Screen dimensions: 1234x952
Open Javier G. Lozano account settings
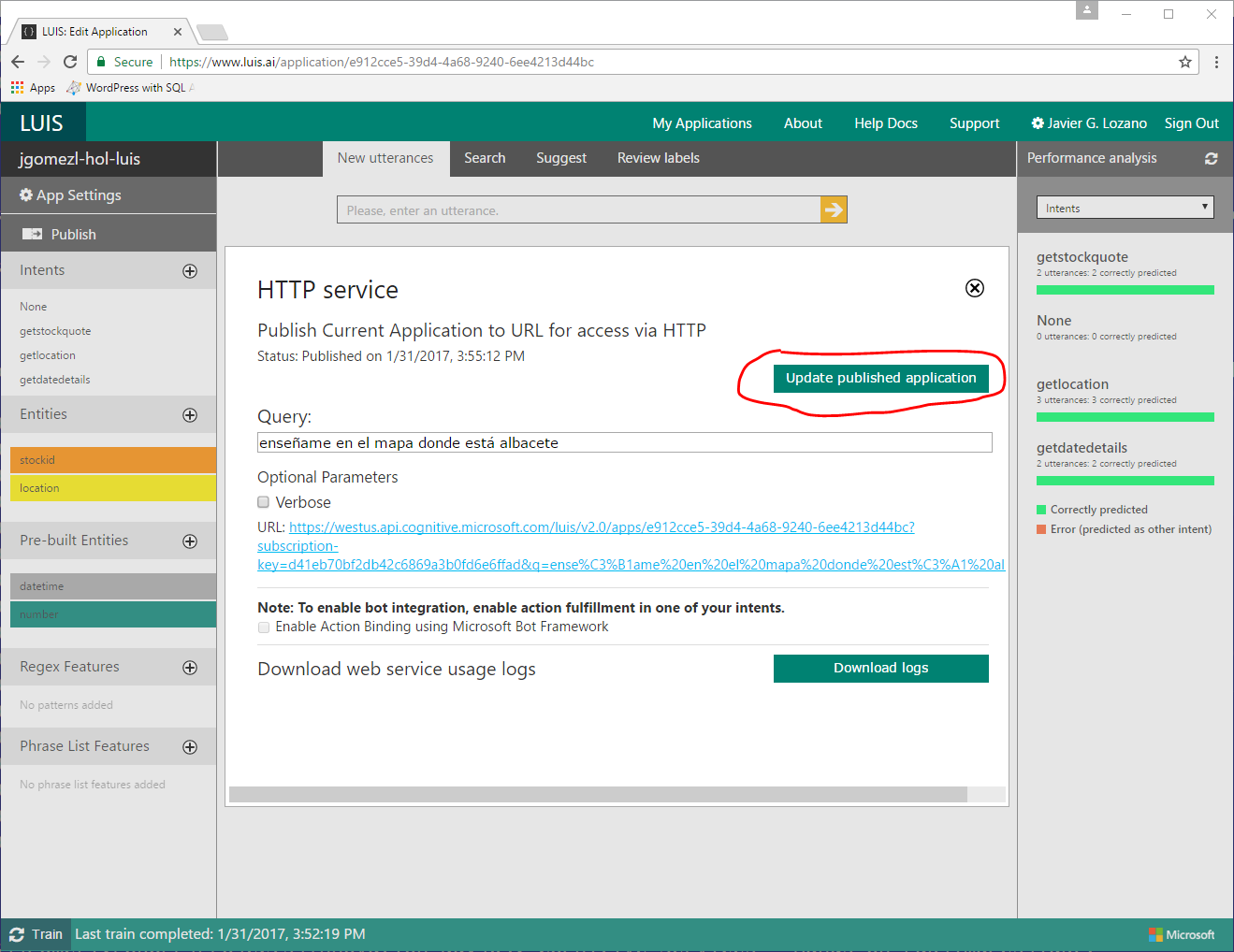click(x=1089, y=123)
